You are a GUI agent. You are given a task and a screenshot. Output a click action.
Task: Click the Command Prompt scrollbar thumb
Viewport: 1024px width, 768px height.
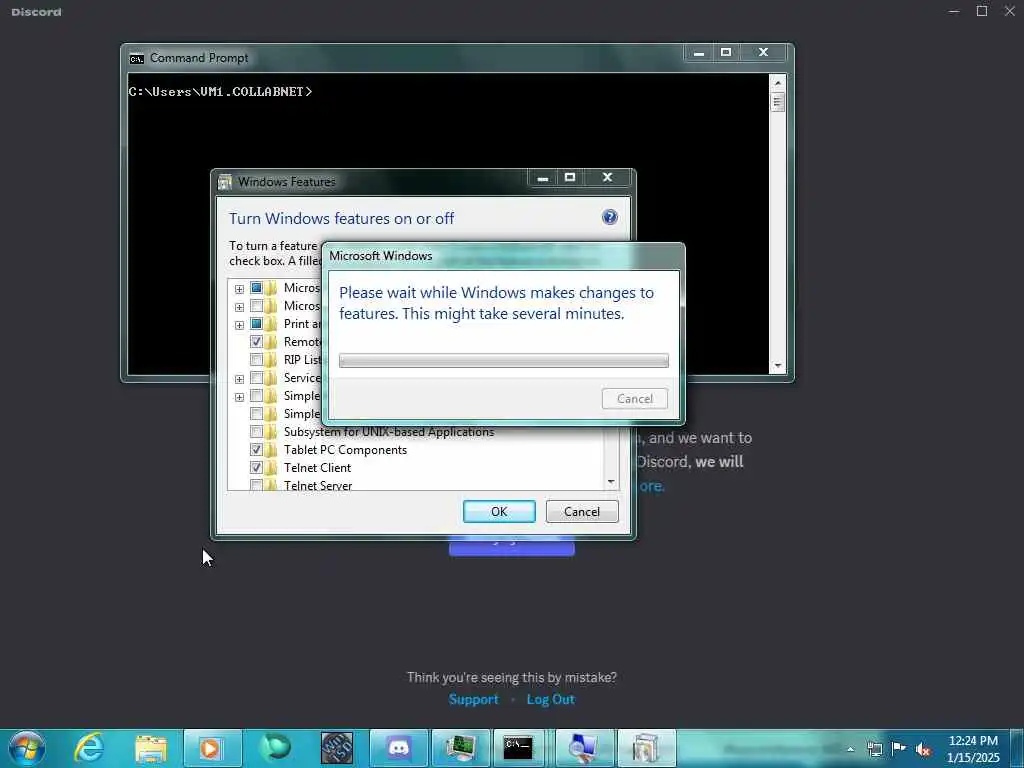point(777,102)
